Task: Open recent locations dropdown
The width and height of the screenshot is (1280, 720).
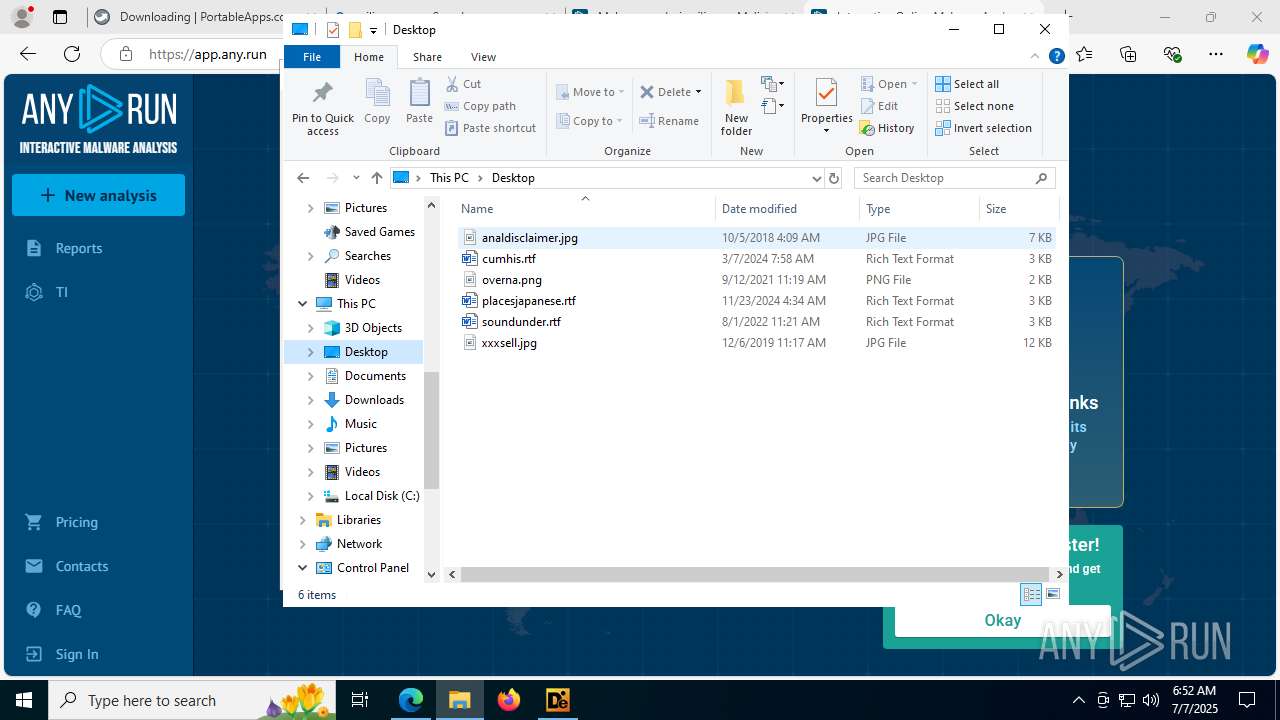Action: (356, 178)
